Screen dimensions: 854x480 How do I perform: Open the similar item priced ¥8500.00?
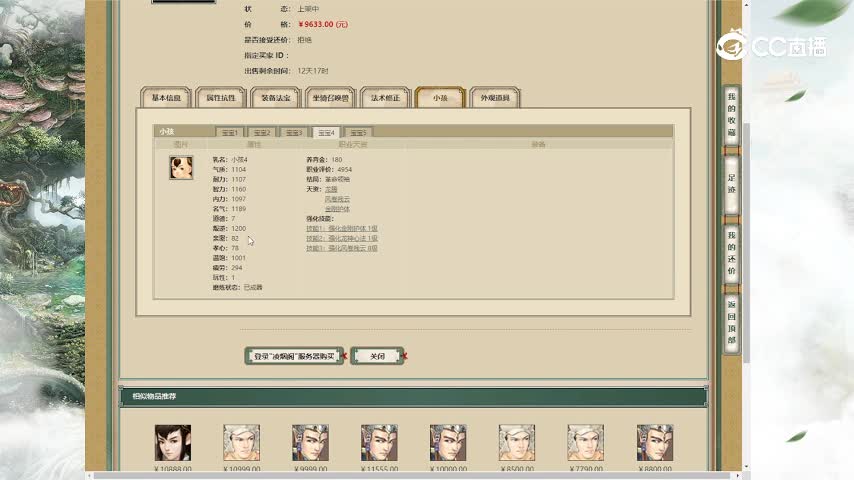tap(517, 443)
